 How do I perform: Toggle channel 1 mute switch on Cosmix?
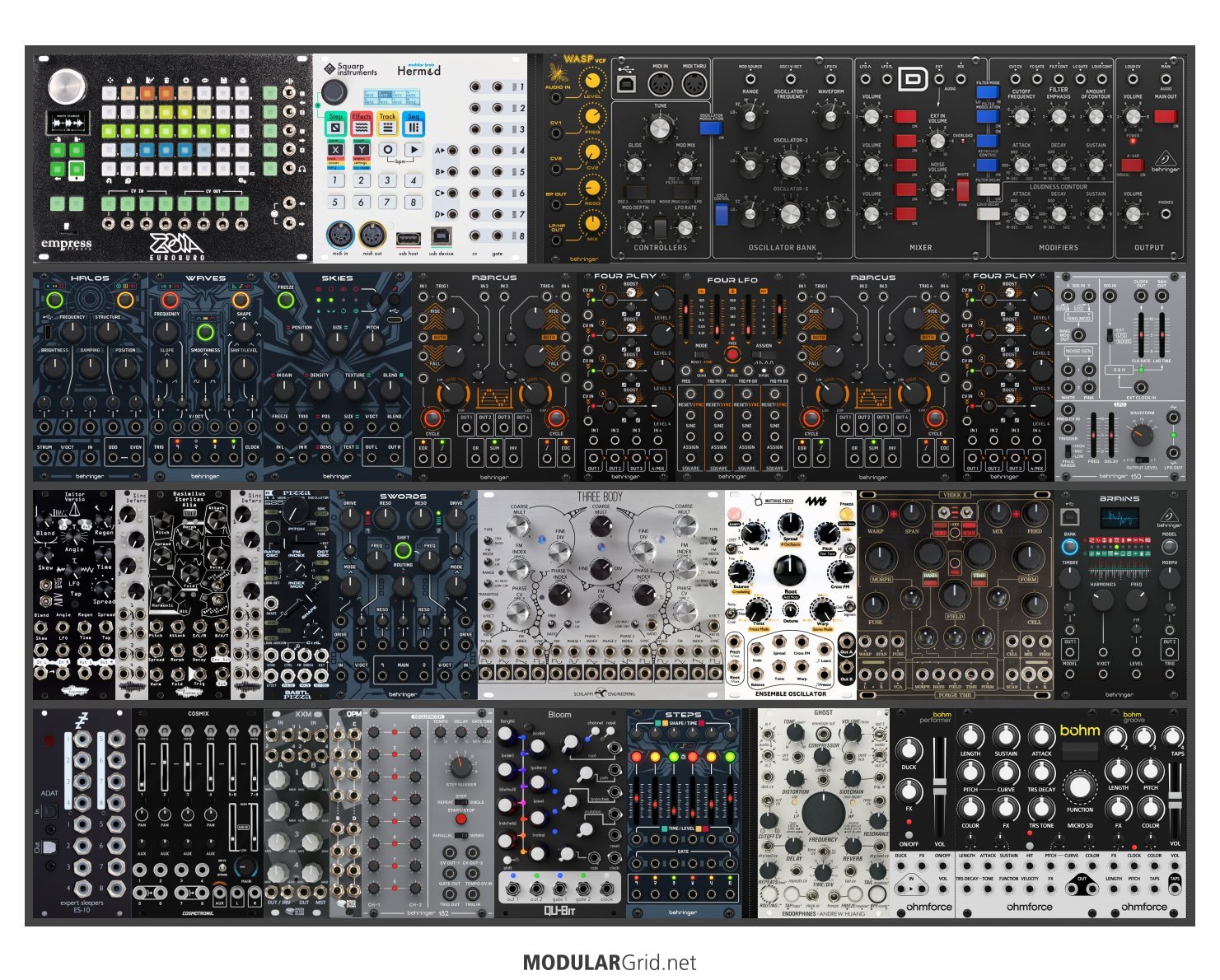143,730
